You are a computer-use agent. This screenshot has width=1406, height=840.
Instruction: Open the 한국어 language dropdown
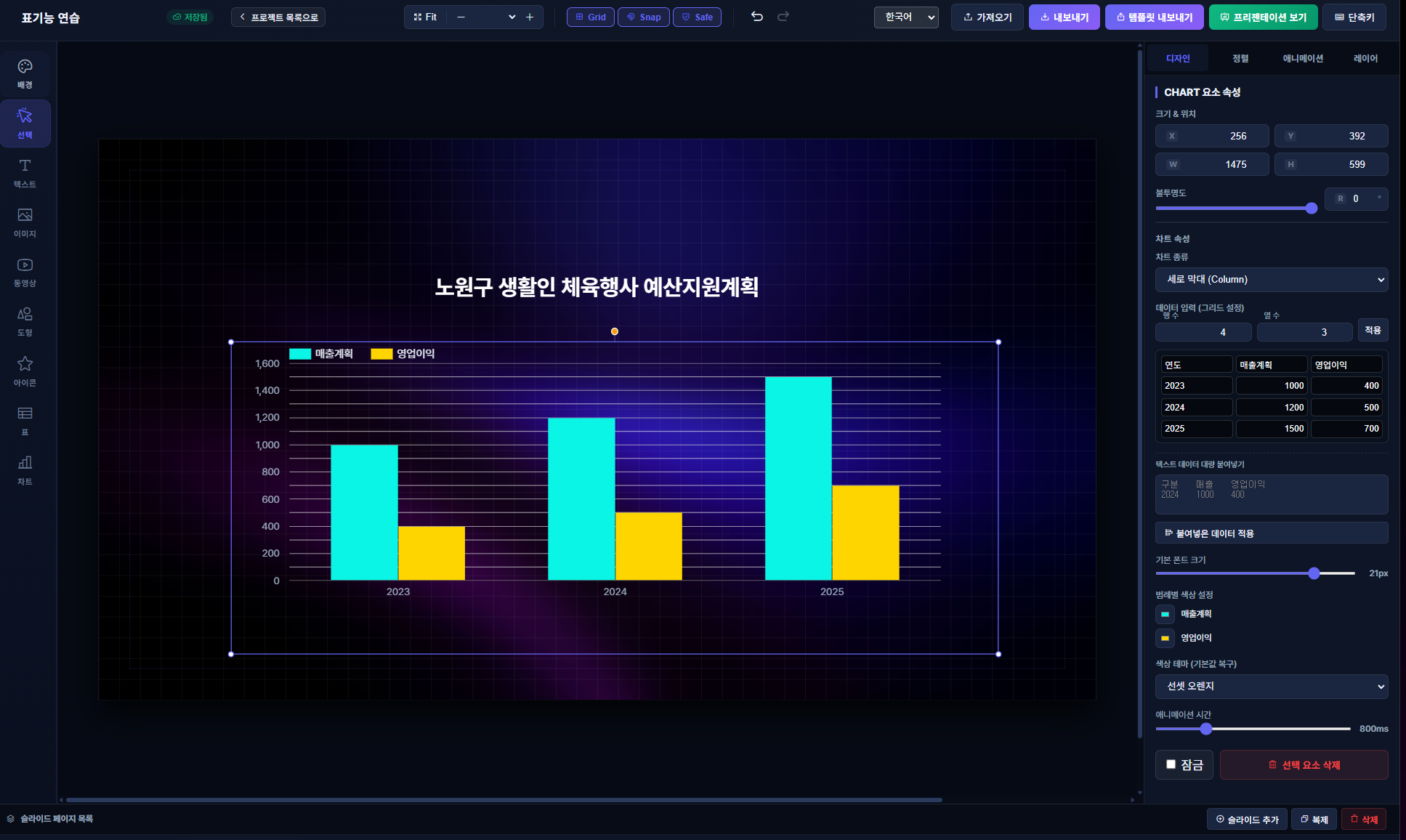906,17
